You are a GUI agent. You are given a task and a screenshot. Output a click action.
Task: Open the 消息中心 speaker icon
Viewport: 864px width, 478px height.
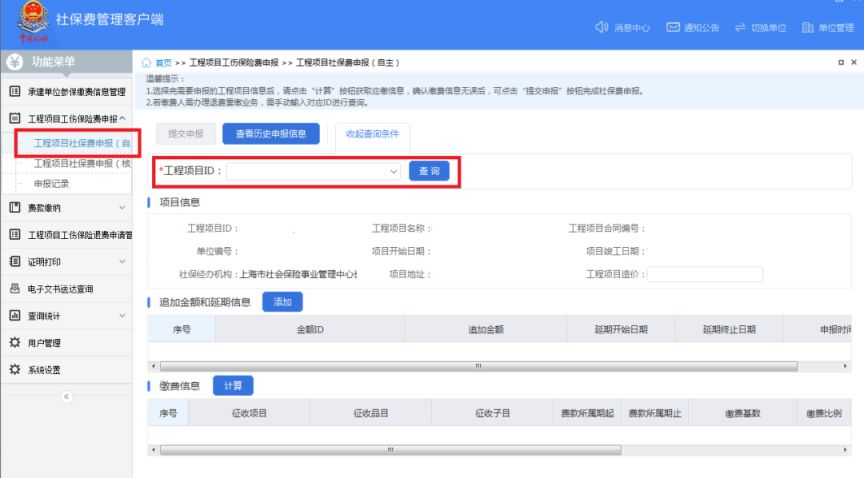tap(601, 26)
